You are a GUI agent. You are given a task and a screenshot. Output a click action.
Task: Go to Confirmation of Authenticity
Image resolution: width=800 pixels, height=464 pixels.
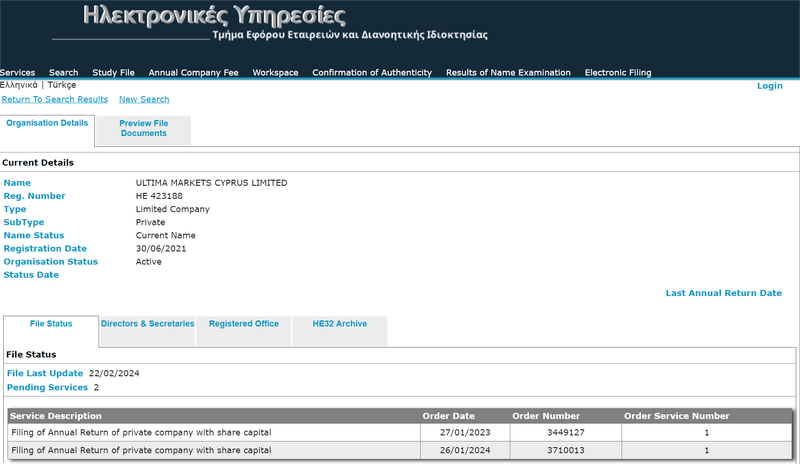372,72
